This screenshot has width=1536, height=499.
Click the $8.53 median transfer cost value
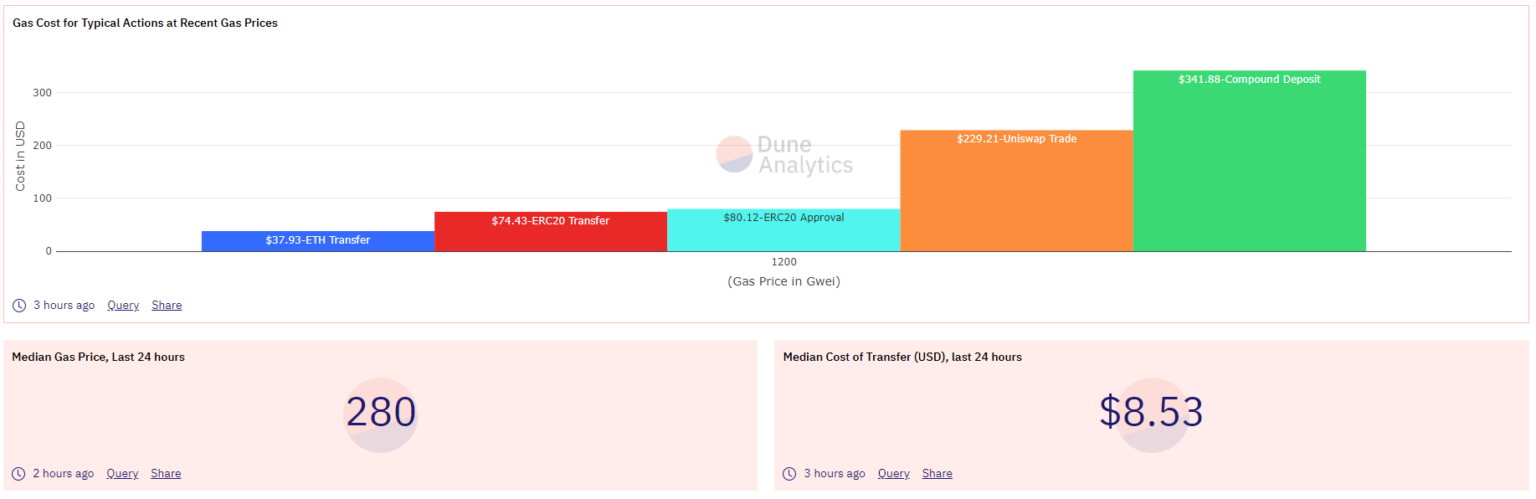1151,412
